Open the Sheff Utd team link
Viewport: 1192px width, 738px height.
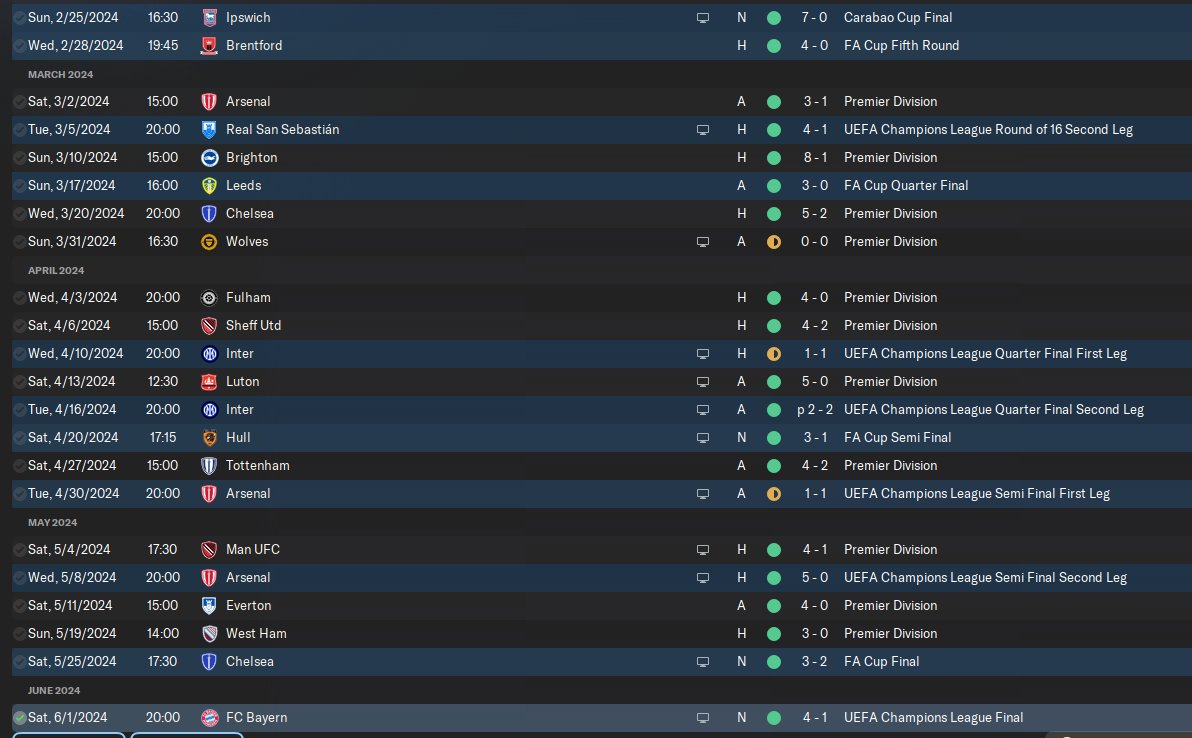pos(253,325)
